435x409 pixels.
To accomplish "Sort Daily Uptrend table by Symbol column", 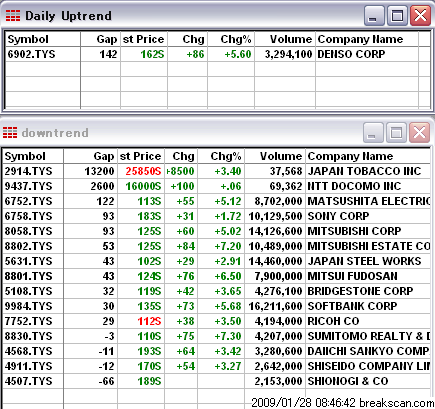I will [x=43, y=39].
